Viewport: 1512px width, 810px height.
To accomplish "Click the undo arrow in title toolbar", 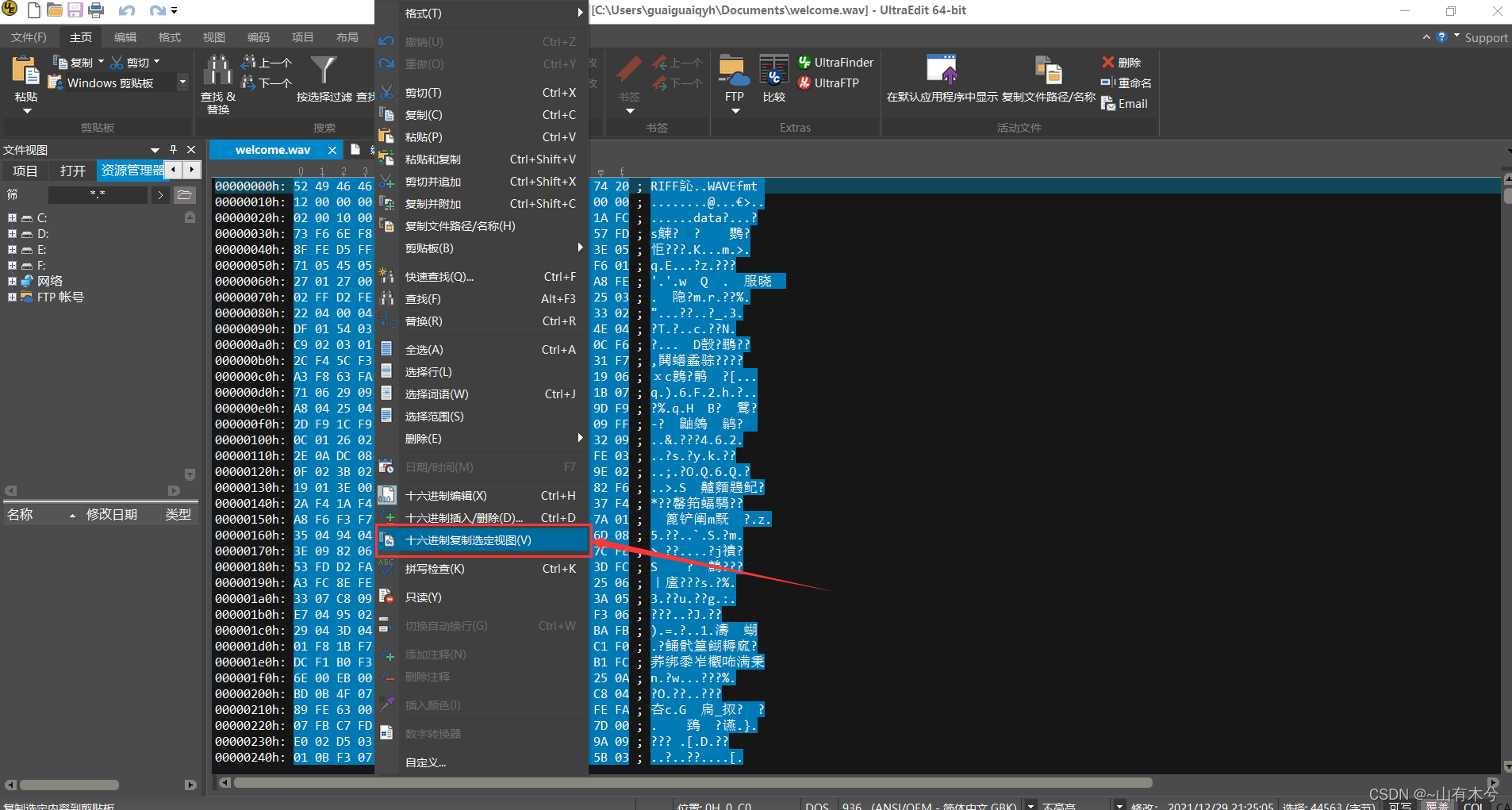I will (127, 10).
